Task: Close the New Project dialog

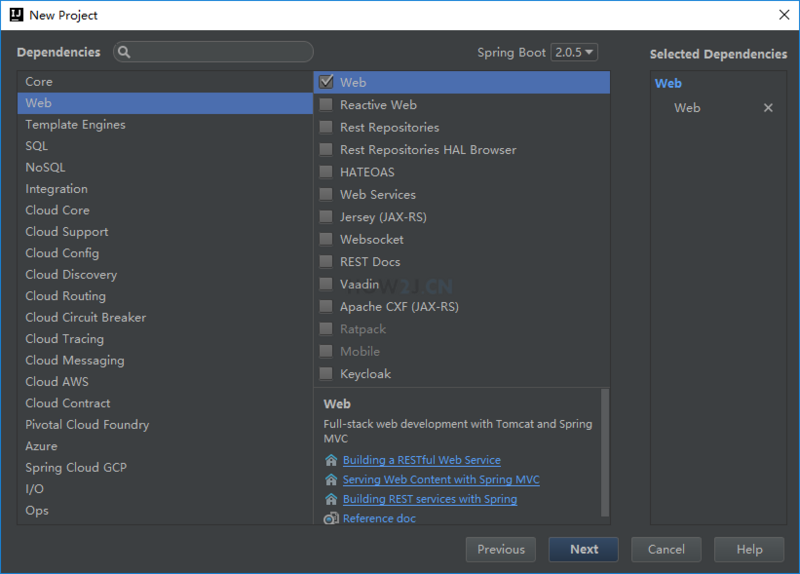Action: click(x=783, y=15)
